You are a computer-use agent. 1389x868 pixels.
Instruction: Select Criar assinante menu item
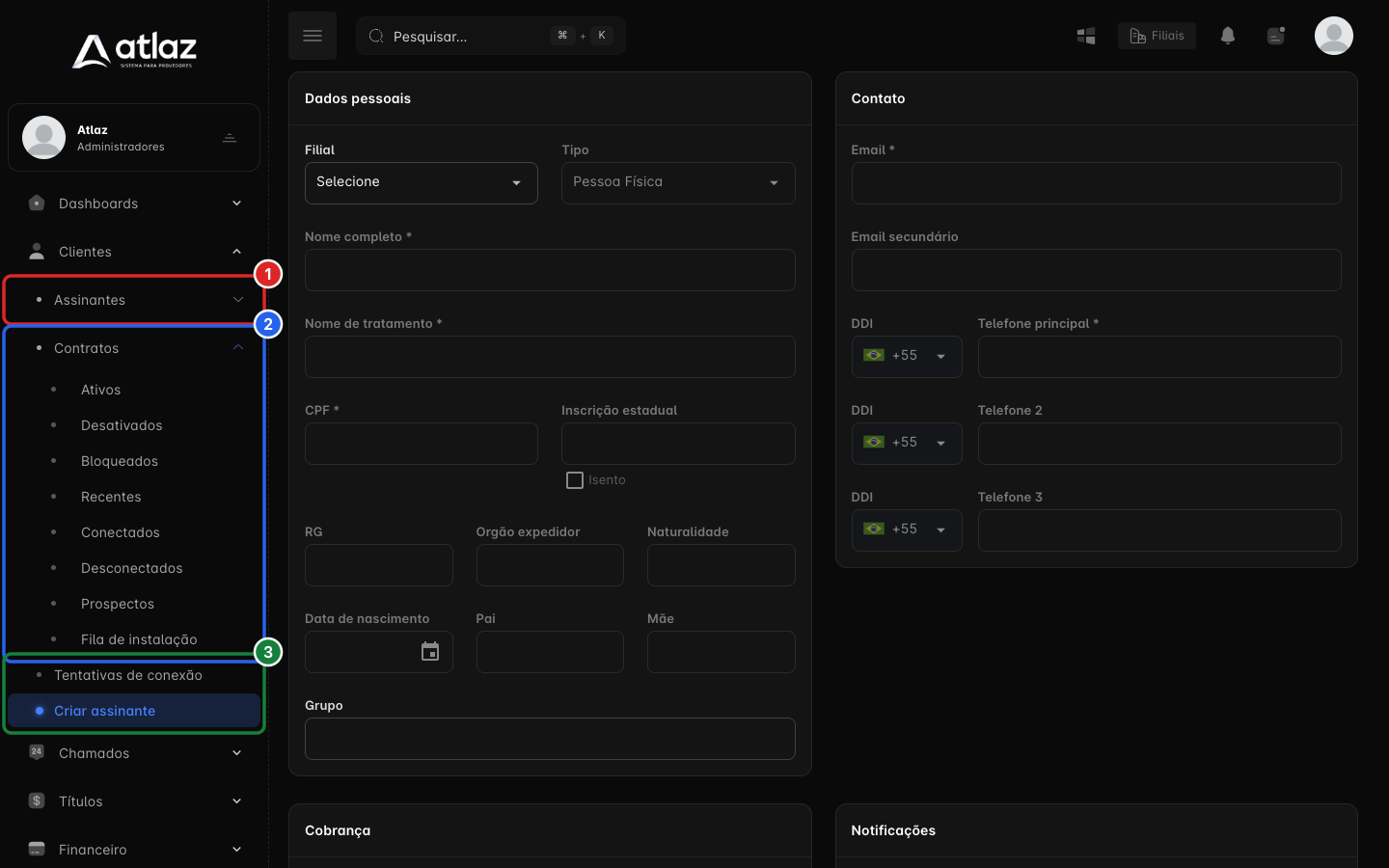click(x=134, y=711)
